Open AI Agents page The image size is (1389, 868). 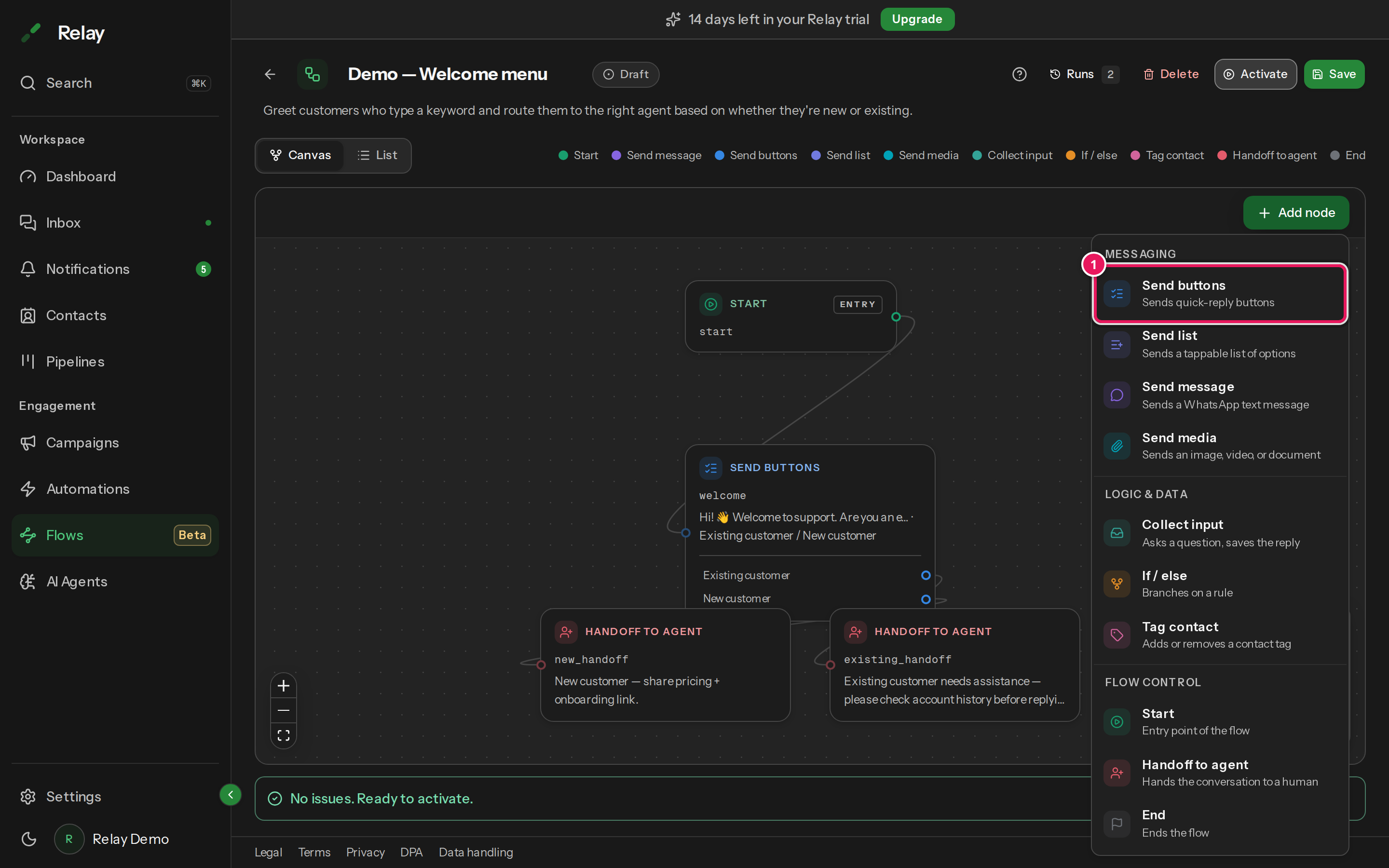click(115, 582)
